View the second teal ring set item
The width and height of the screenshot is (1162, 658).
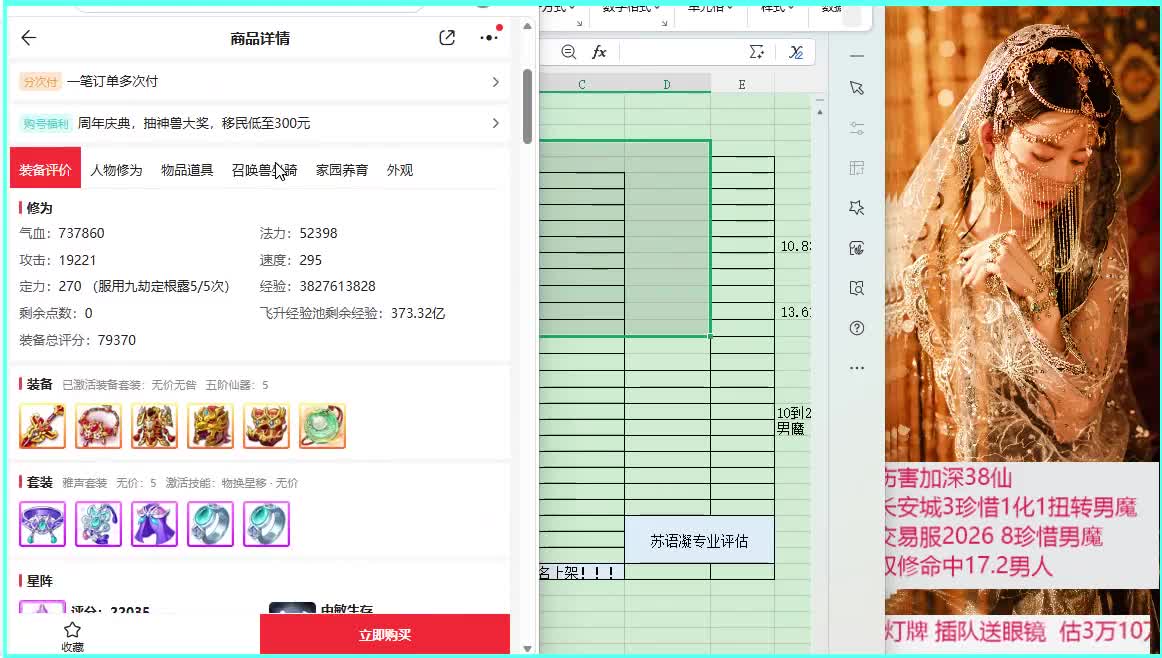click(x=266, y=524)
